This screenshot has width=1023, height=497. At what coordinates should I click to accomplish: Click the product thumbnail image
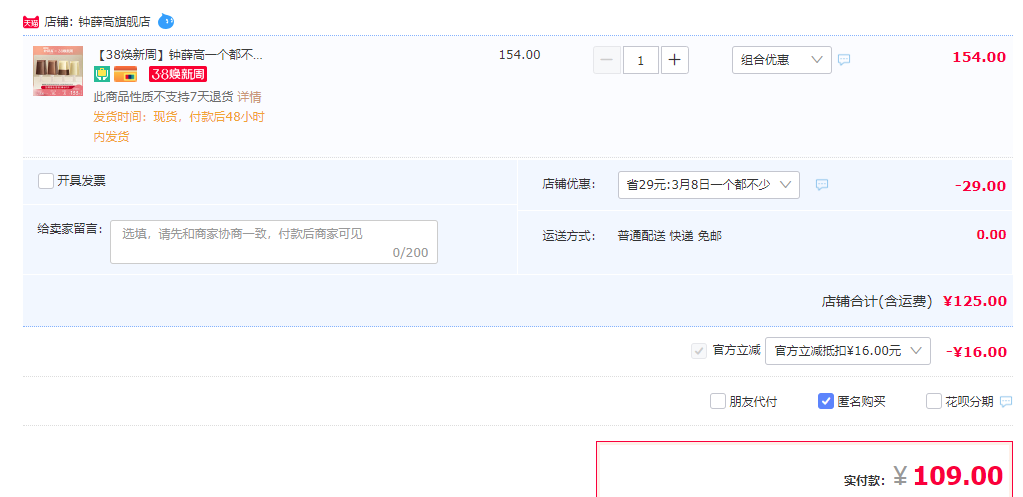58,71
